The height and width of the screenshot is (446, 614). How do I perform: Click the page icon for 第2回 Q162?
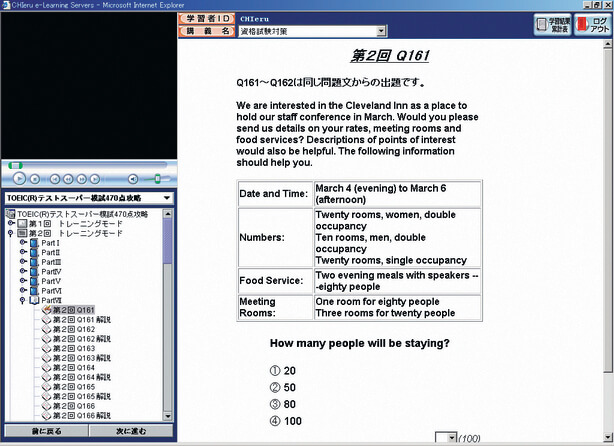[x=47, y=329]
